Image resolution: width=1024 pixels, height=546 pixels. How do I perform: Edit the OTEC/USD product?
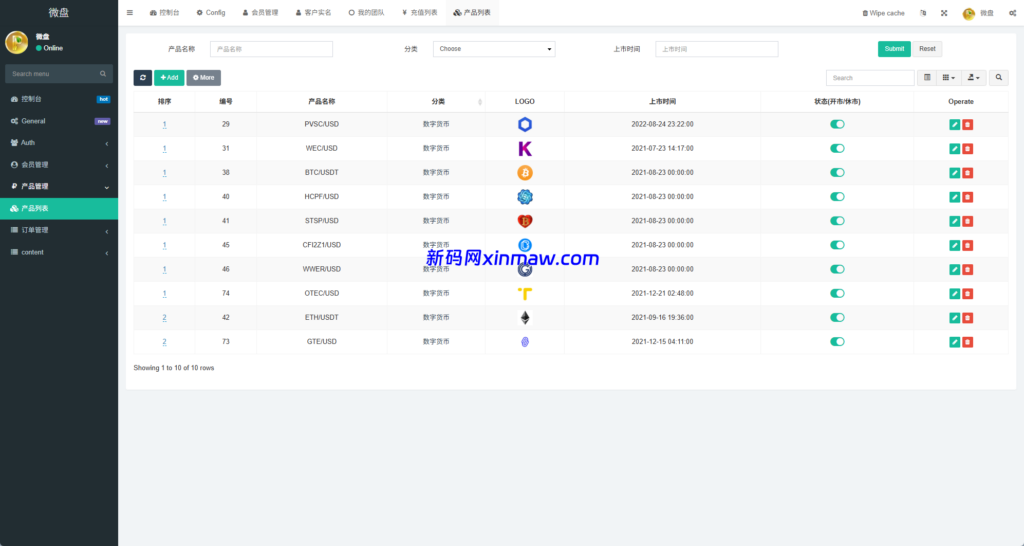[x=954, y=294]
